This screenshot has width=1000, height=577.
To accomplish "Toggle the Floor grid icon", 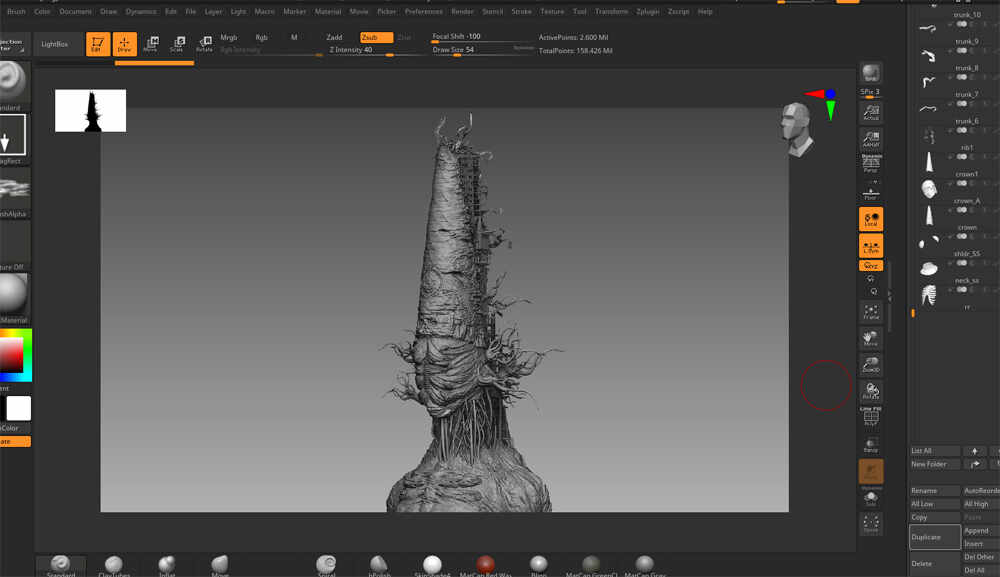I will coord(871,193).
